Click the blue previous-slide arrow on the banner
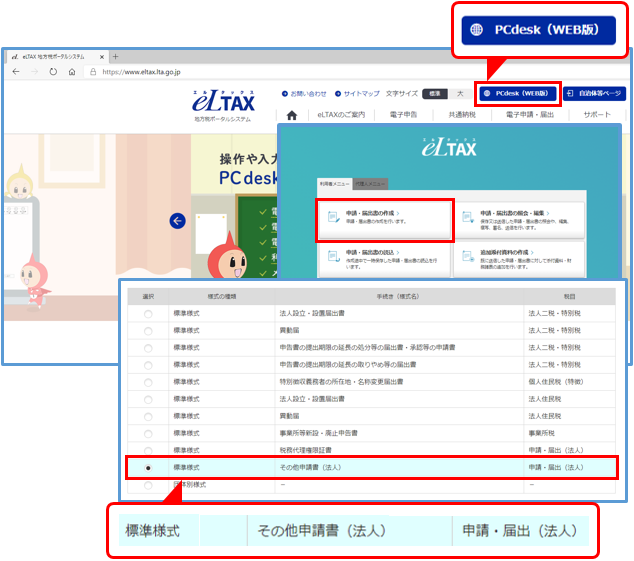The width and height of the screenshot is (634, 561). pyautogui.click(x=178, y=221)
